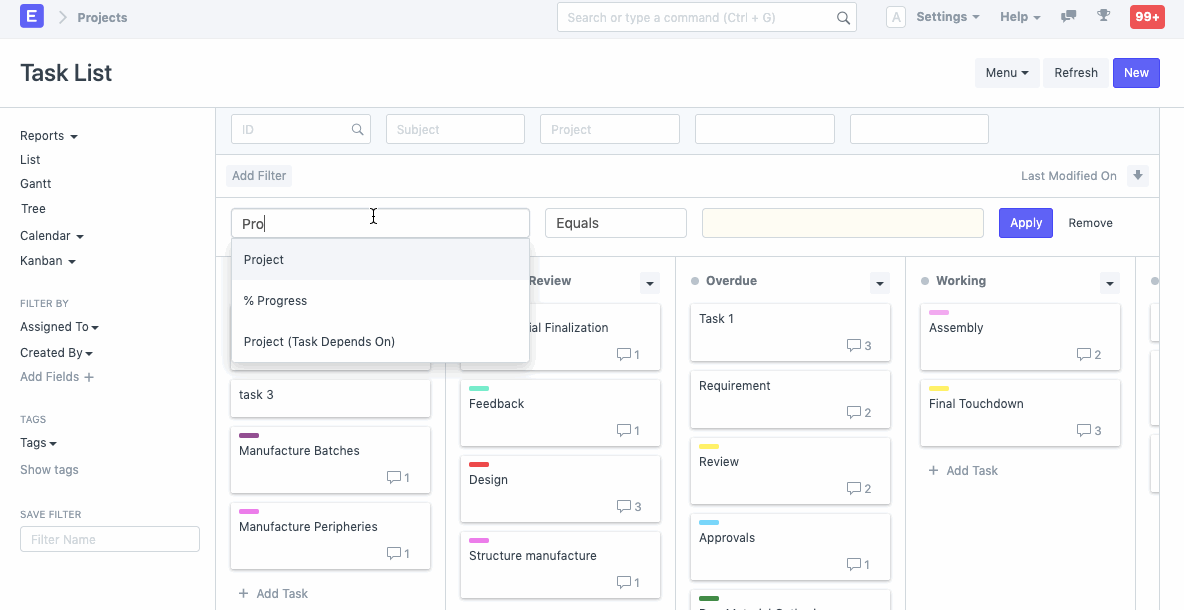1184x610 pixels.
Task: Click the red 99+ notifications badge
Action: coord(1146,16)
